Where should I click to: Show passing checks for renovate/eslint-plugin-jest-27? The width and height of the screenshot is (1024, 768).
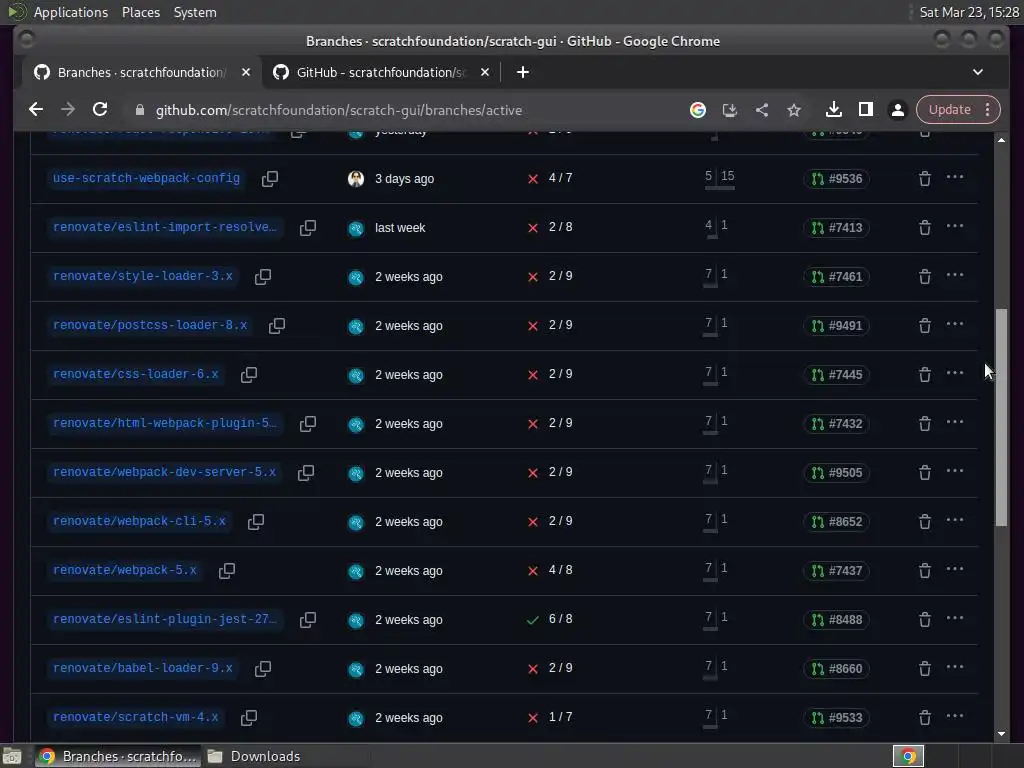(533, 619)
